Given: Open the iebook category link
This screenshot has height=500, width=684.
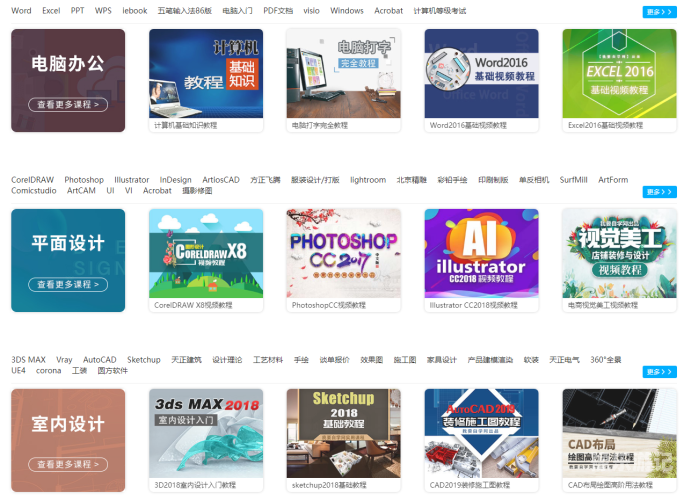Looking at the screenshot, I should pyautogui.click(x=134, y=10).
